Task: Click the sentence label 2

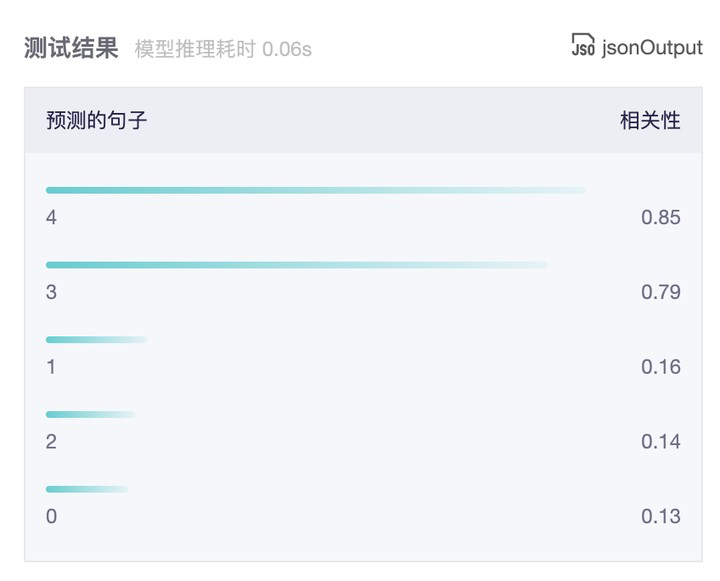Action: click(51, 442)
